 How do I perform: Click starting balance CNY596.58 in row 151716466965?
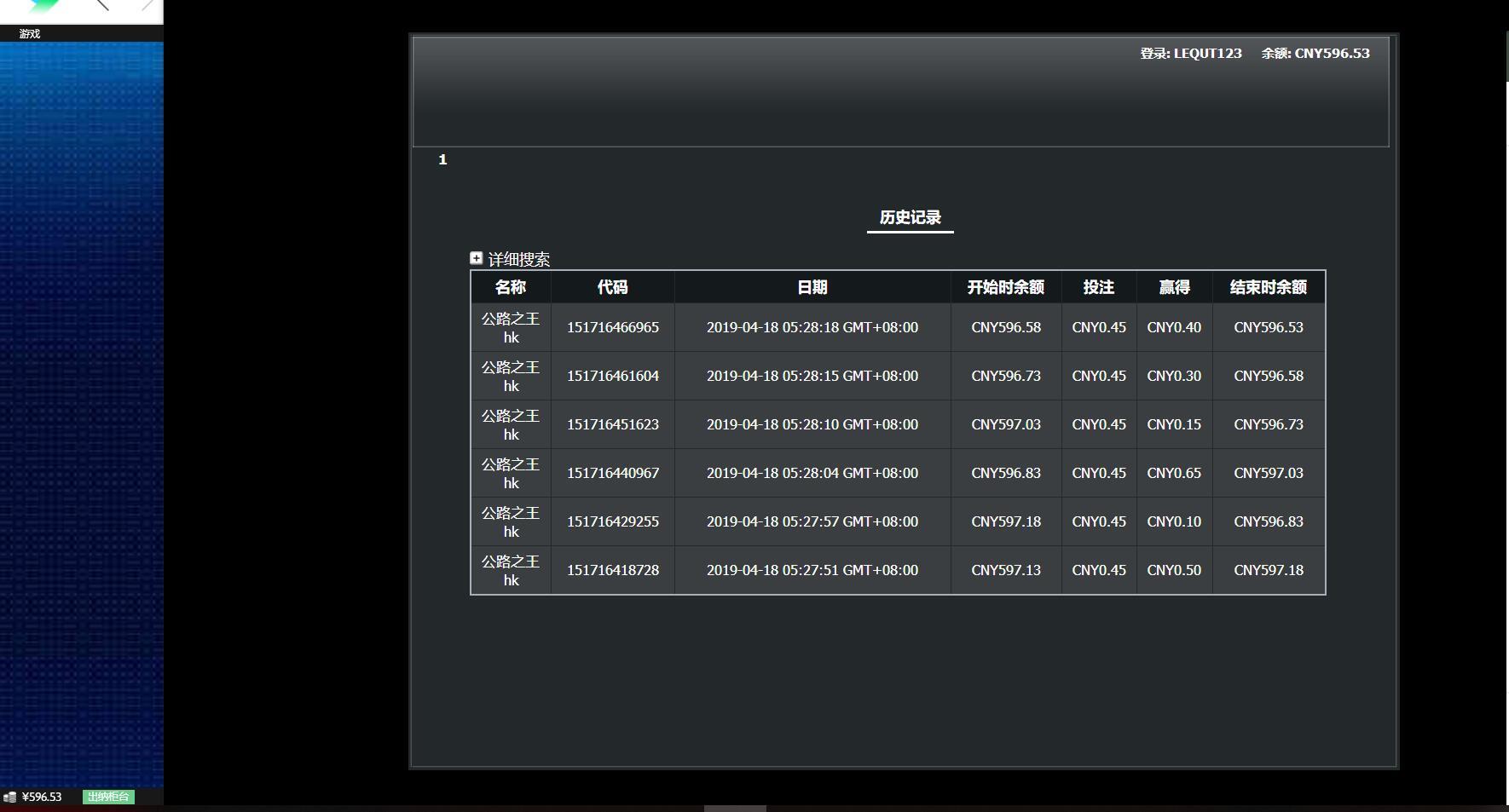coord(1006,327)
